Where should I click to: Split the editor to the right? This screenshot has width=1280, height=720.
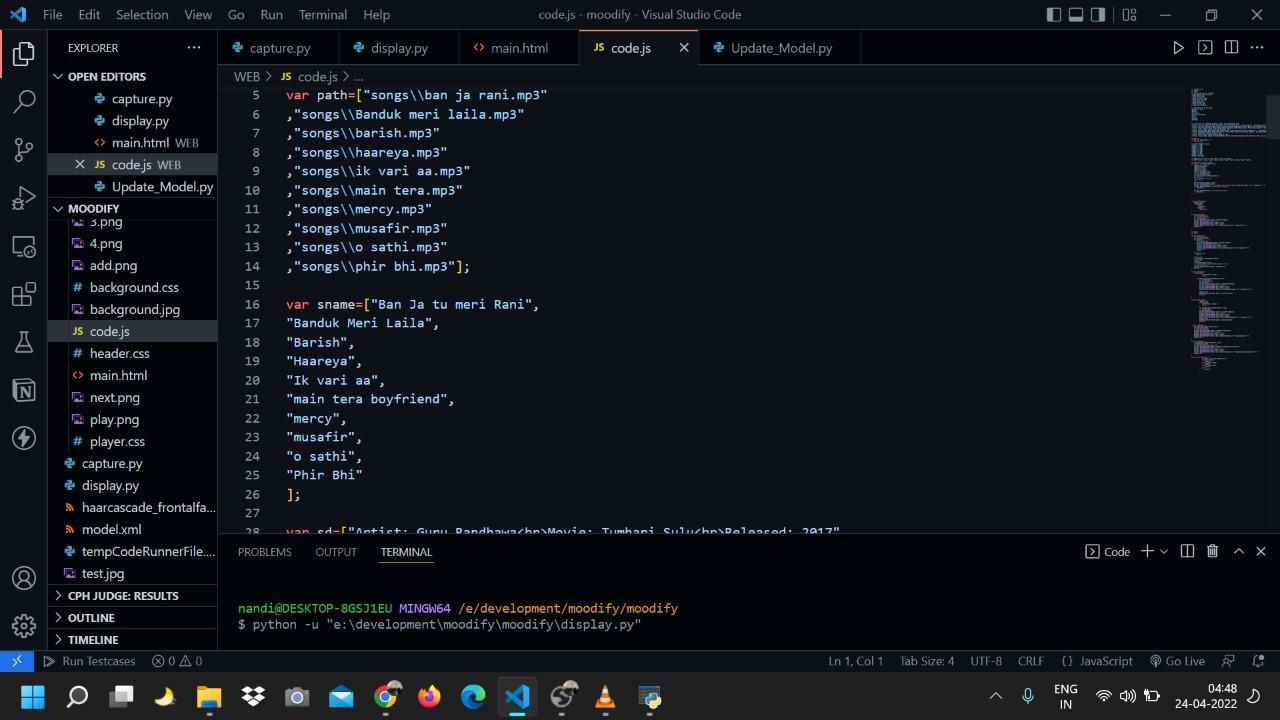click(x=1231, y=47)
